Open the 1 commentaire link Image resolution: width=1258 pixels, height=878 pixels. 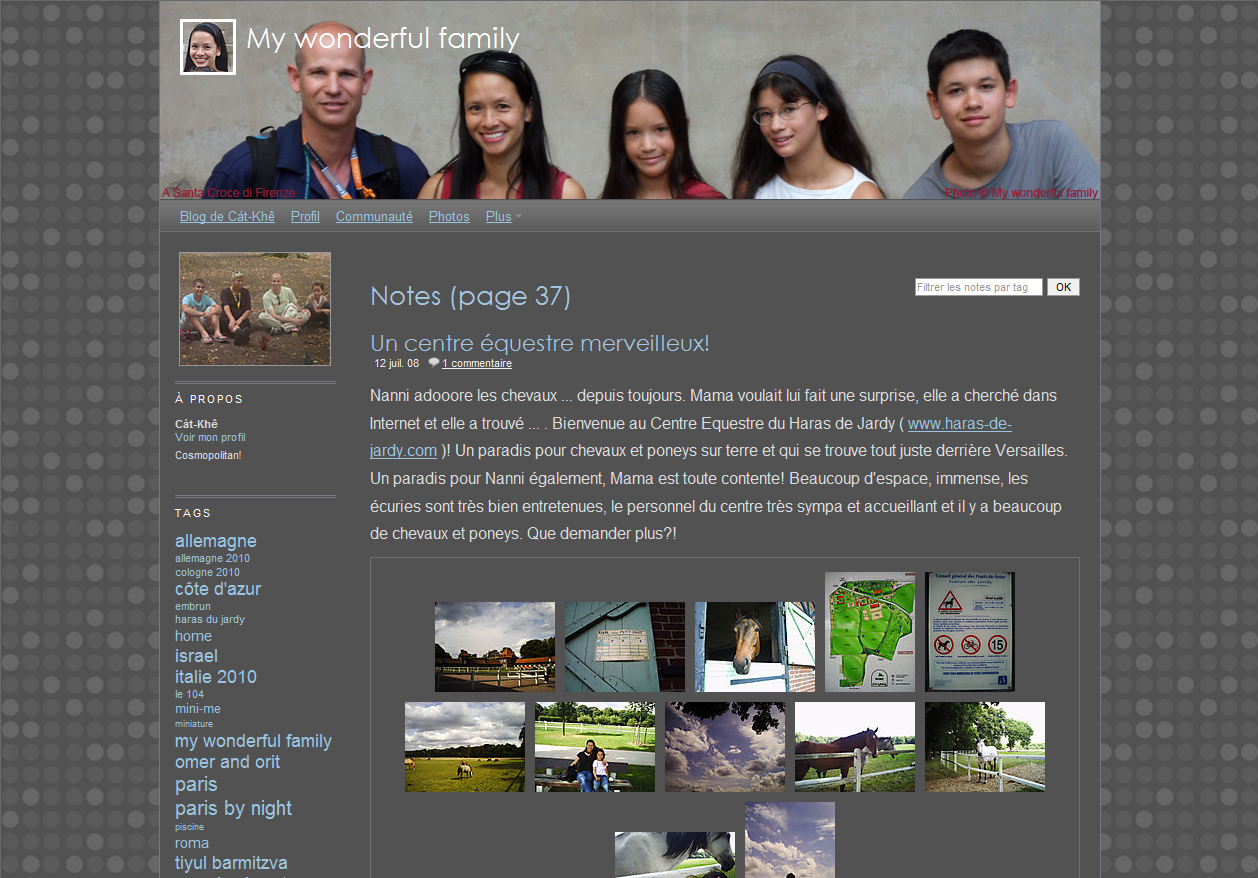tap(477, 364)
